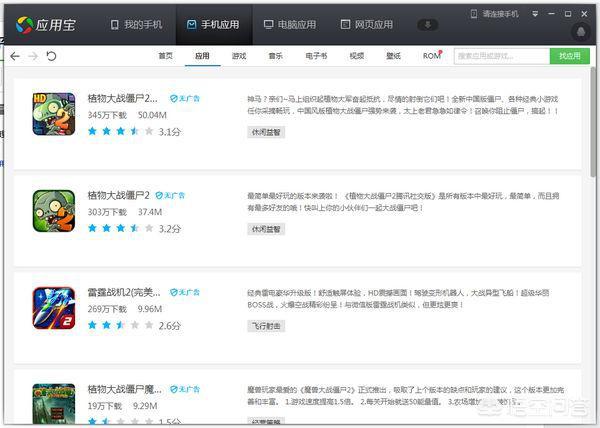Viewport: 600px width, 428px height.
Task: Select the 应用 sub-tab
Action: (202, 56)
